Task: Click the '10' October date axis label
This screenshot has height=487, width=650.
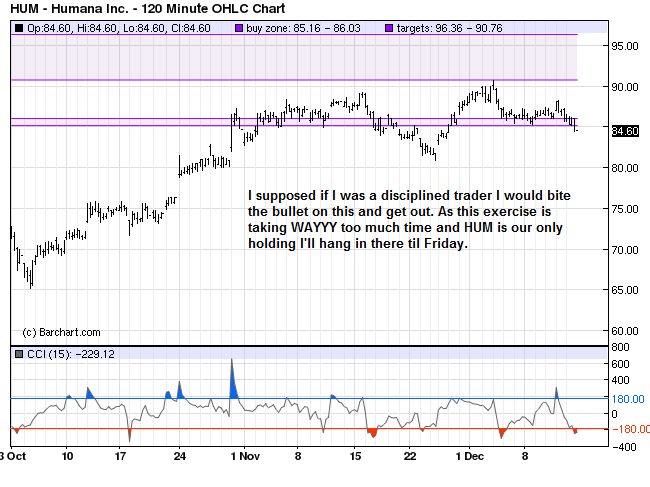Action: (67, 456)
